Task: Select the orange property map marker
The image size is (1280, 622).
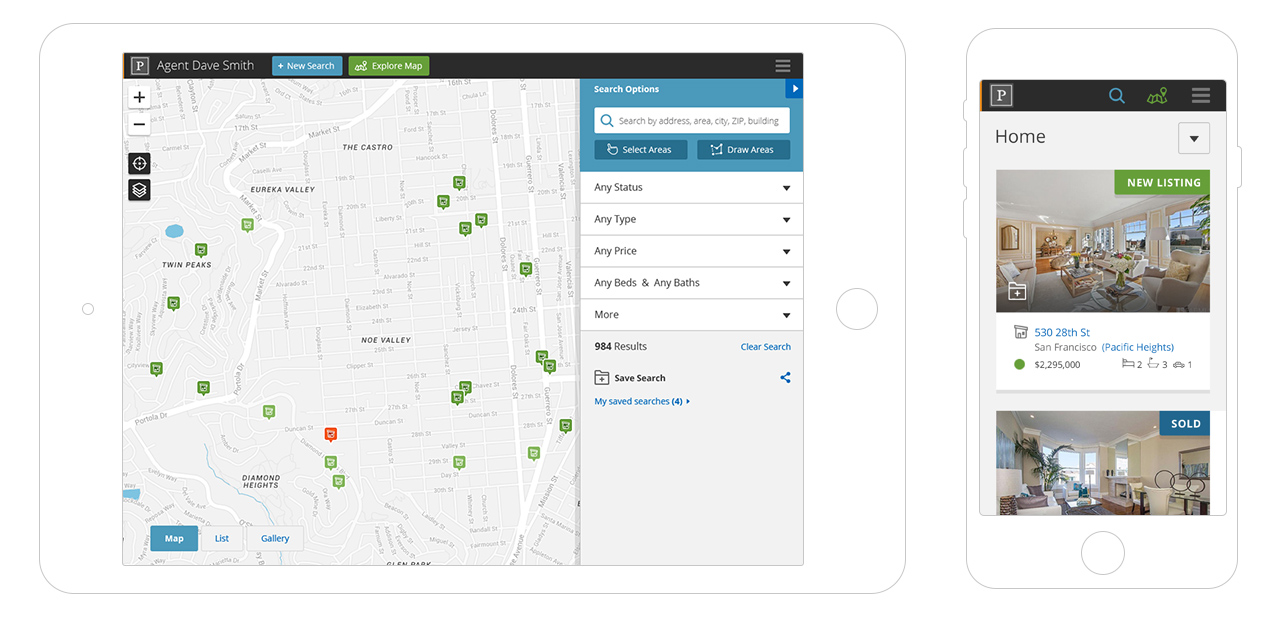Action: (x=331, y=434)
